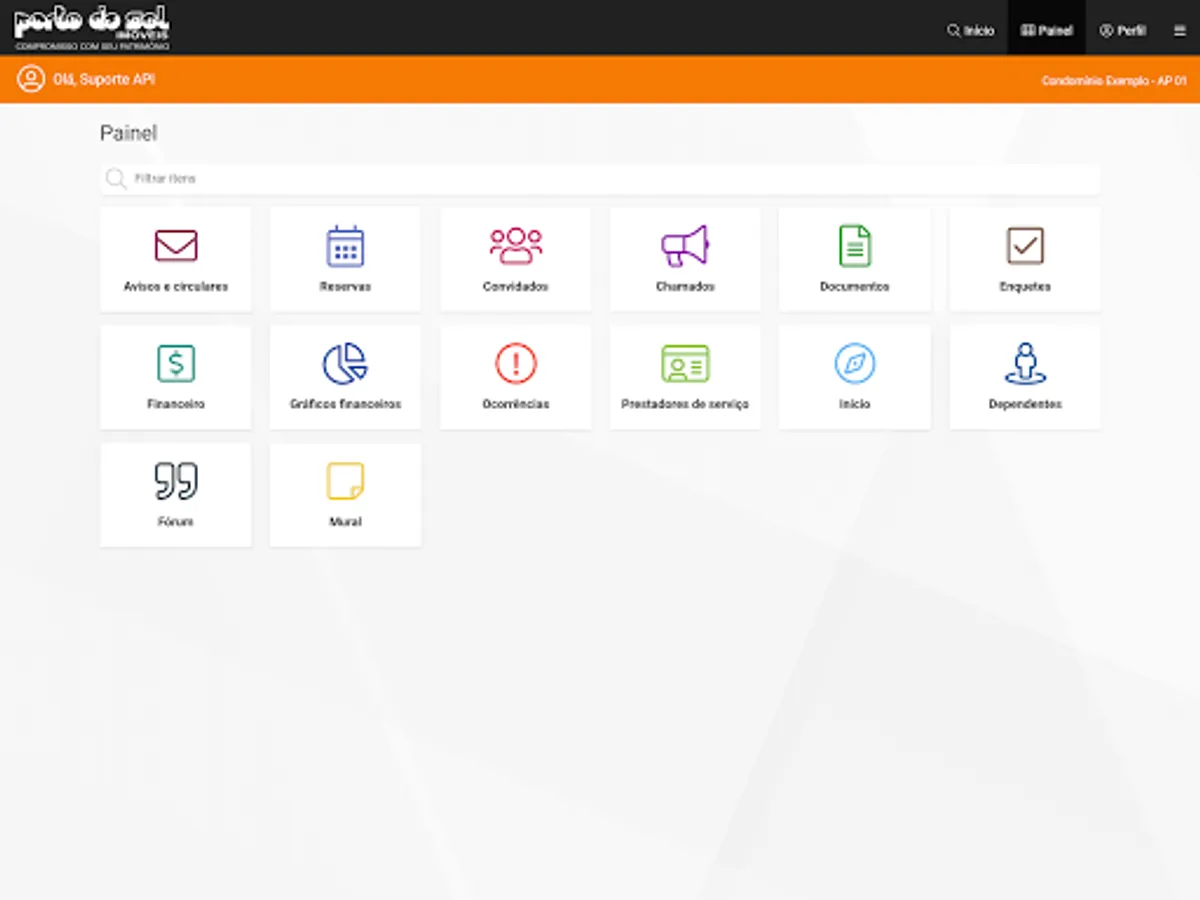The width and height of the screenshot is (1200, 900).
Task: Click the Condomínio Exemplo - AP 01 selector
Action: pos(1114,80)
